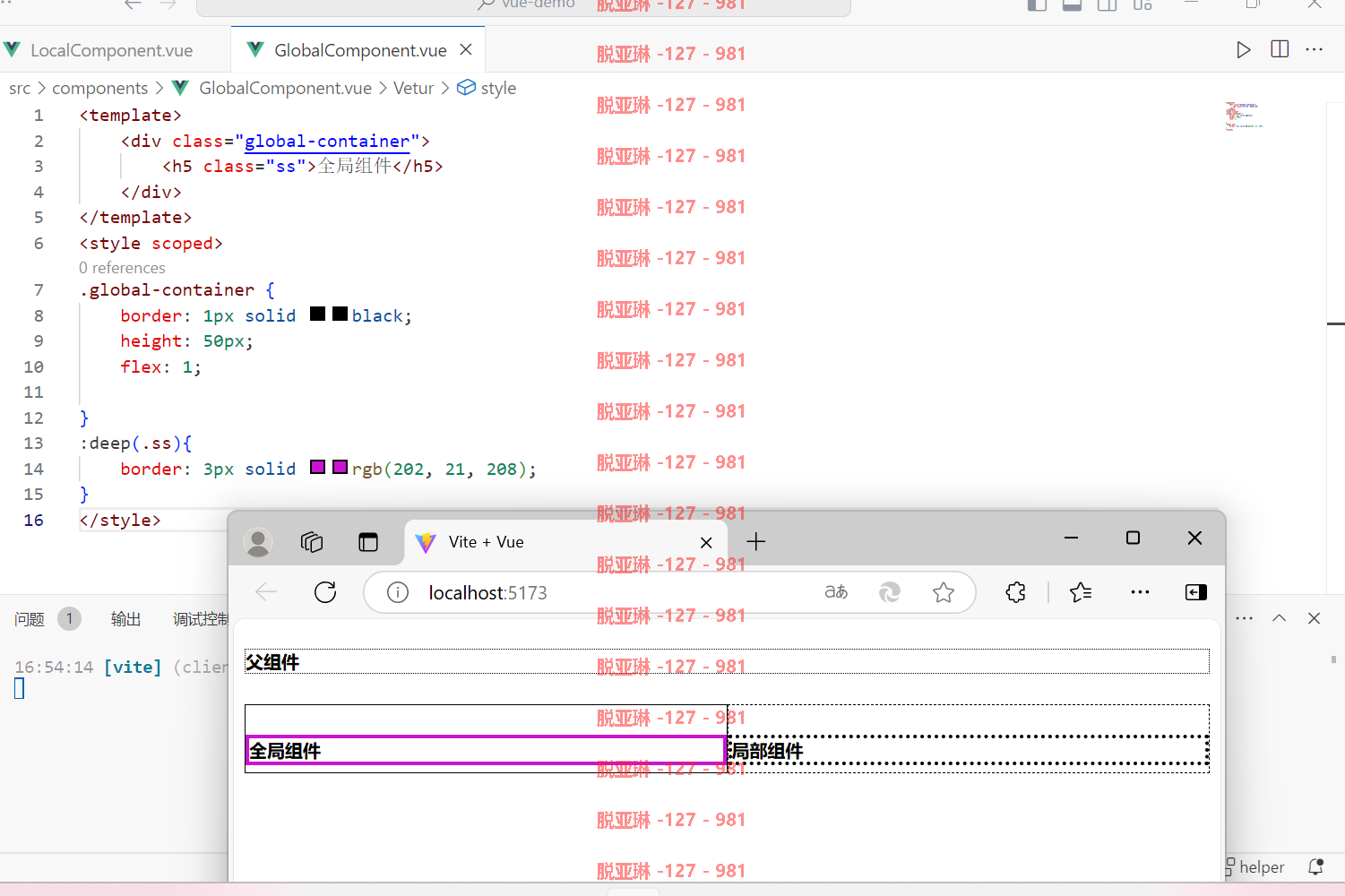The width and height of the screenshot is (1345, 896).
Task: Toggle the Edge sidebar icon
Action: click(x=1195, y=592)
